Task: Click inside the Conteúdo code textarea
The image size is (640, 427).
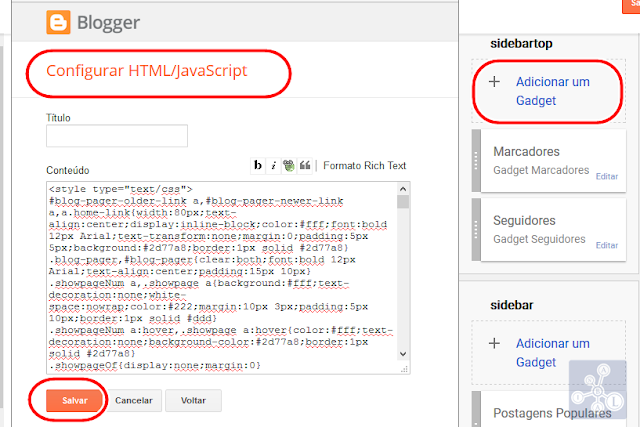Action: 222,278
